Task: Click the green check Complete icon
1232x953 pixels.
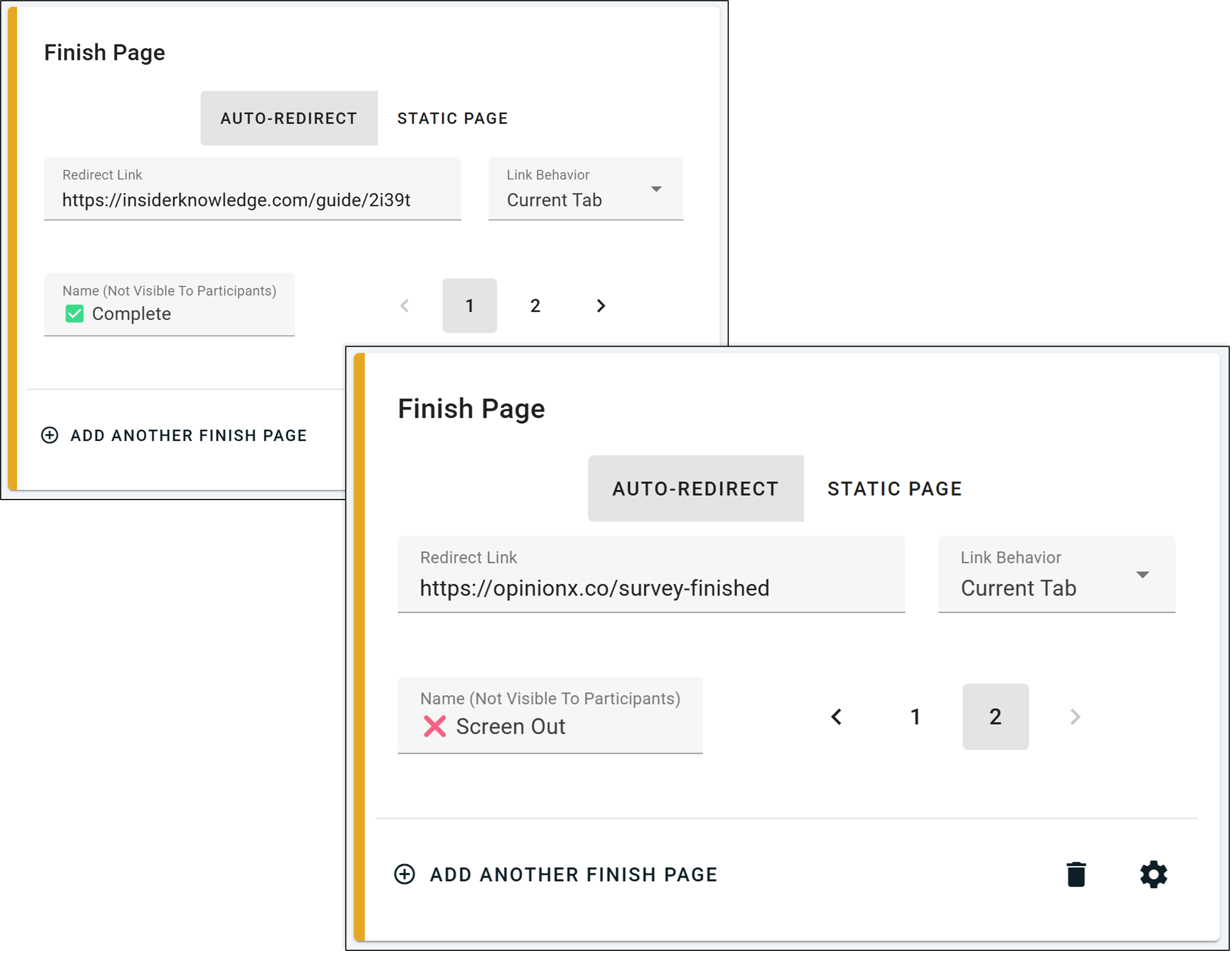Action: [74, 314]
